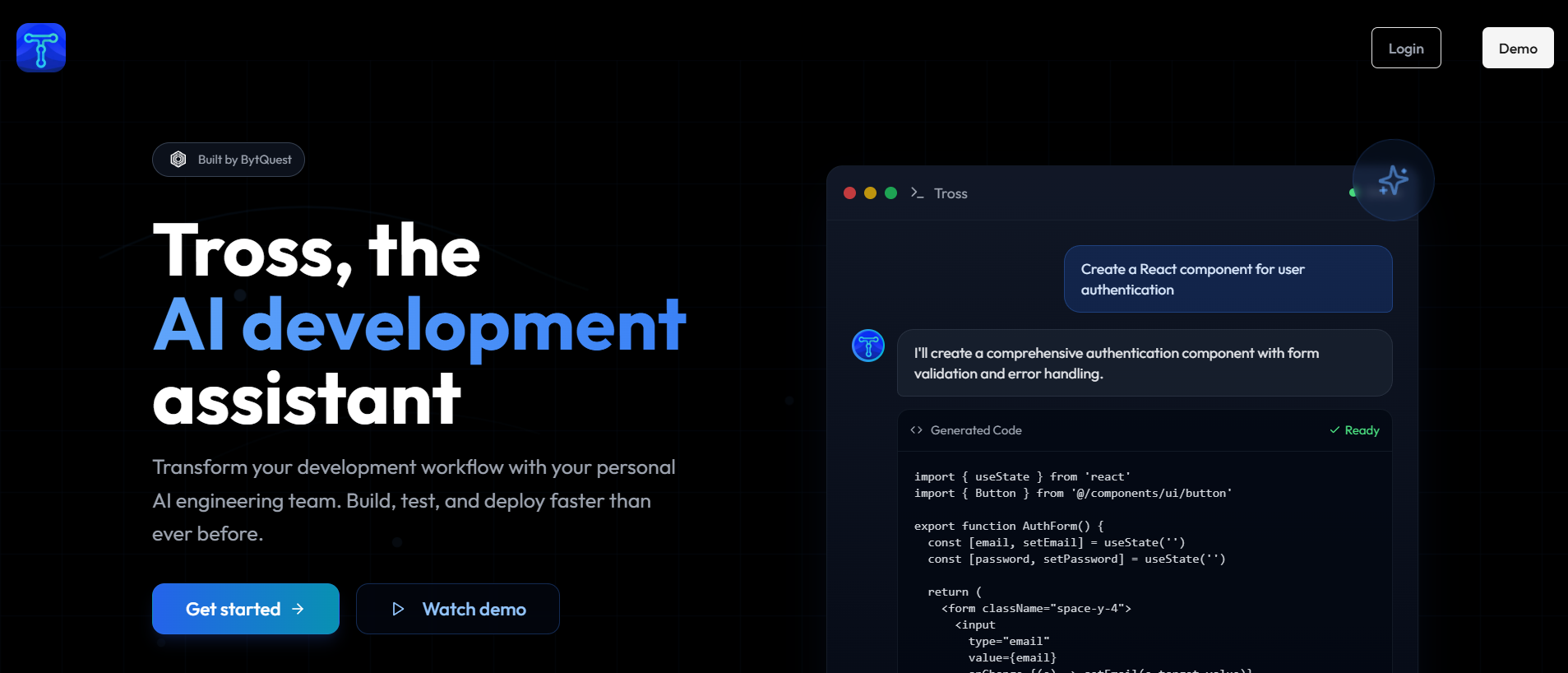Viewport: 1568px width, 673px height.
Task: Click the Tross avatar next to the reply
Action: click(868, 346)
